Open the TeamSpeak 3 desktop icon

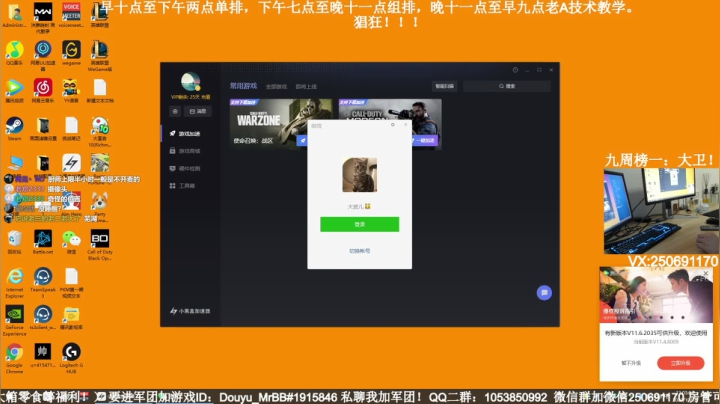pyautogui.click(x=43, y=283)
